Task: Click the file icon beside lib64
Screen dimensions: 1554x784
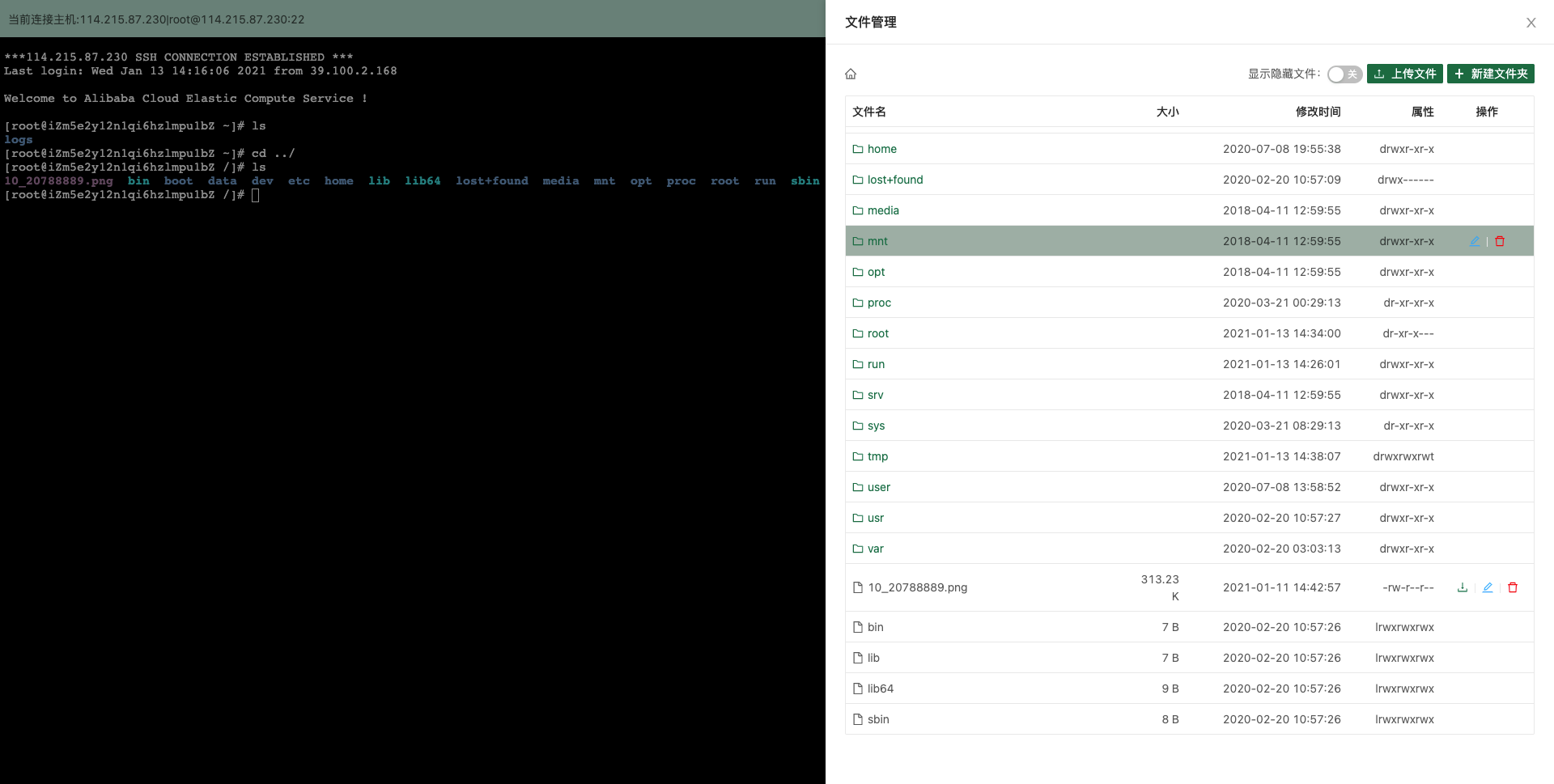Action: pos(857,689)
